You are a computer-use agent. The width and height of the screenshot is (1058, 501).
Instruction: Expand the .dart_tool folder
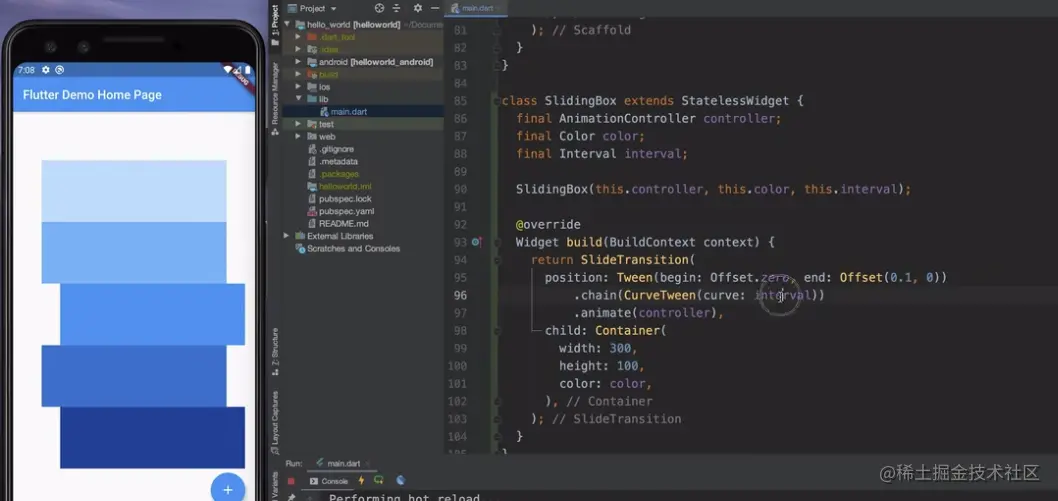click(x=298, y=36)
